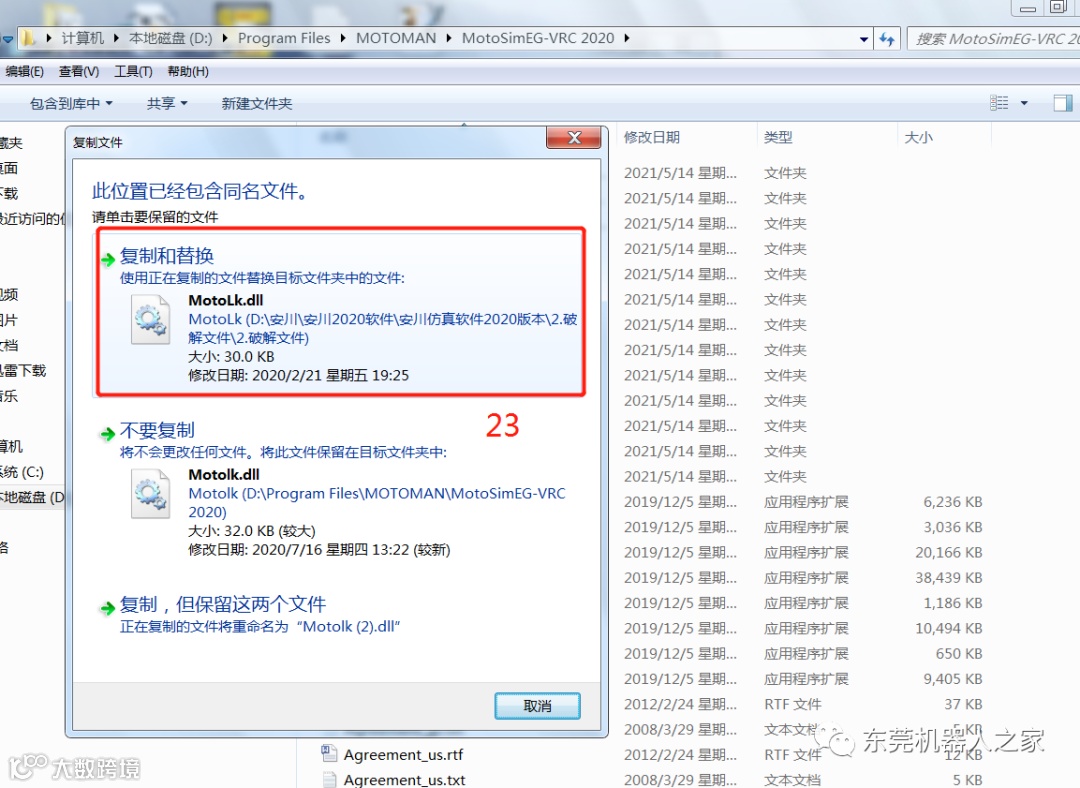Click MOTOMAN in address bar path
Screen dimensions: 1080x788
pos(396,39)
